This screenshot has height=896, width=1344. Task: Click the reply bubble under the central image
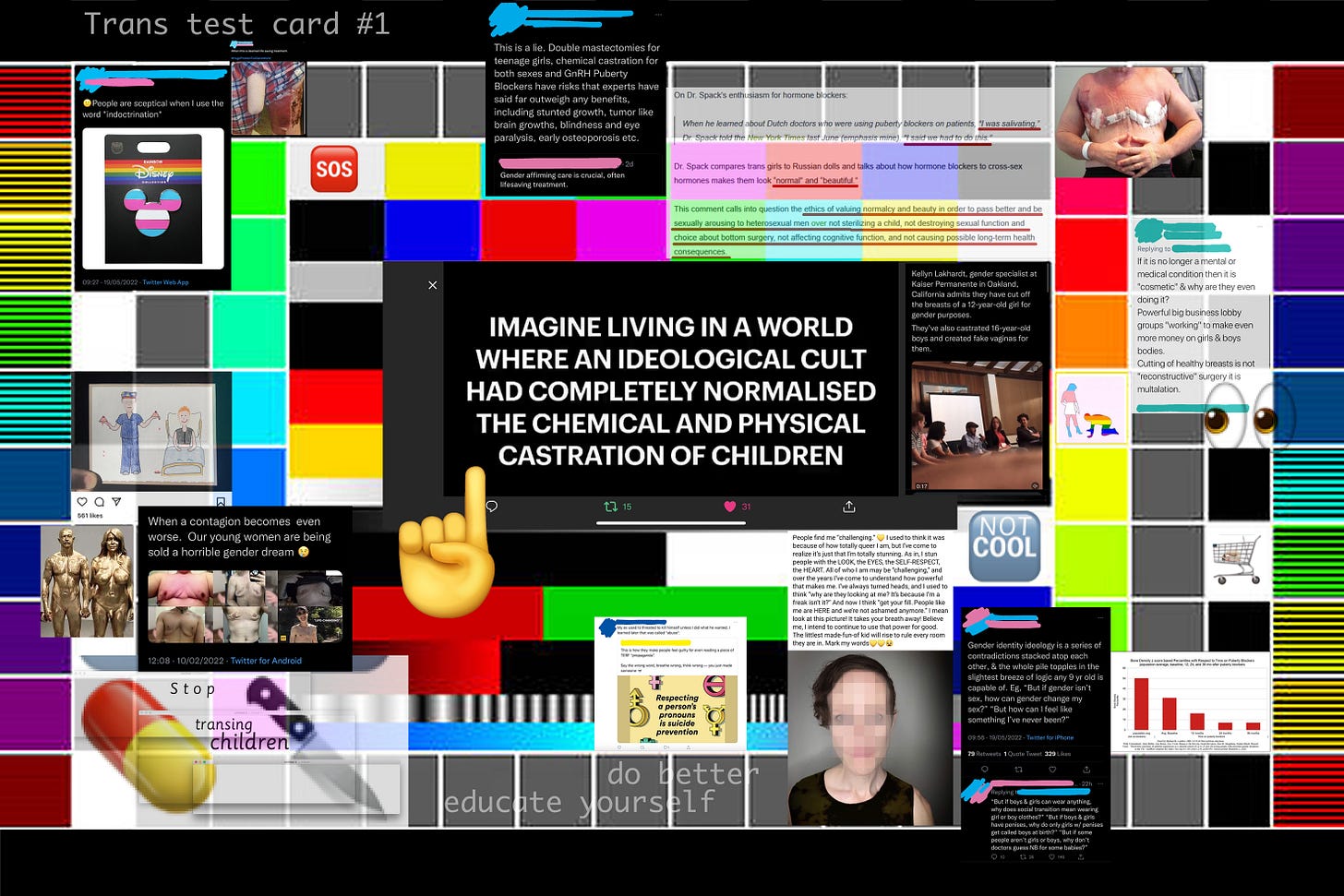[492, 507]
